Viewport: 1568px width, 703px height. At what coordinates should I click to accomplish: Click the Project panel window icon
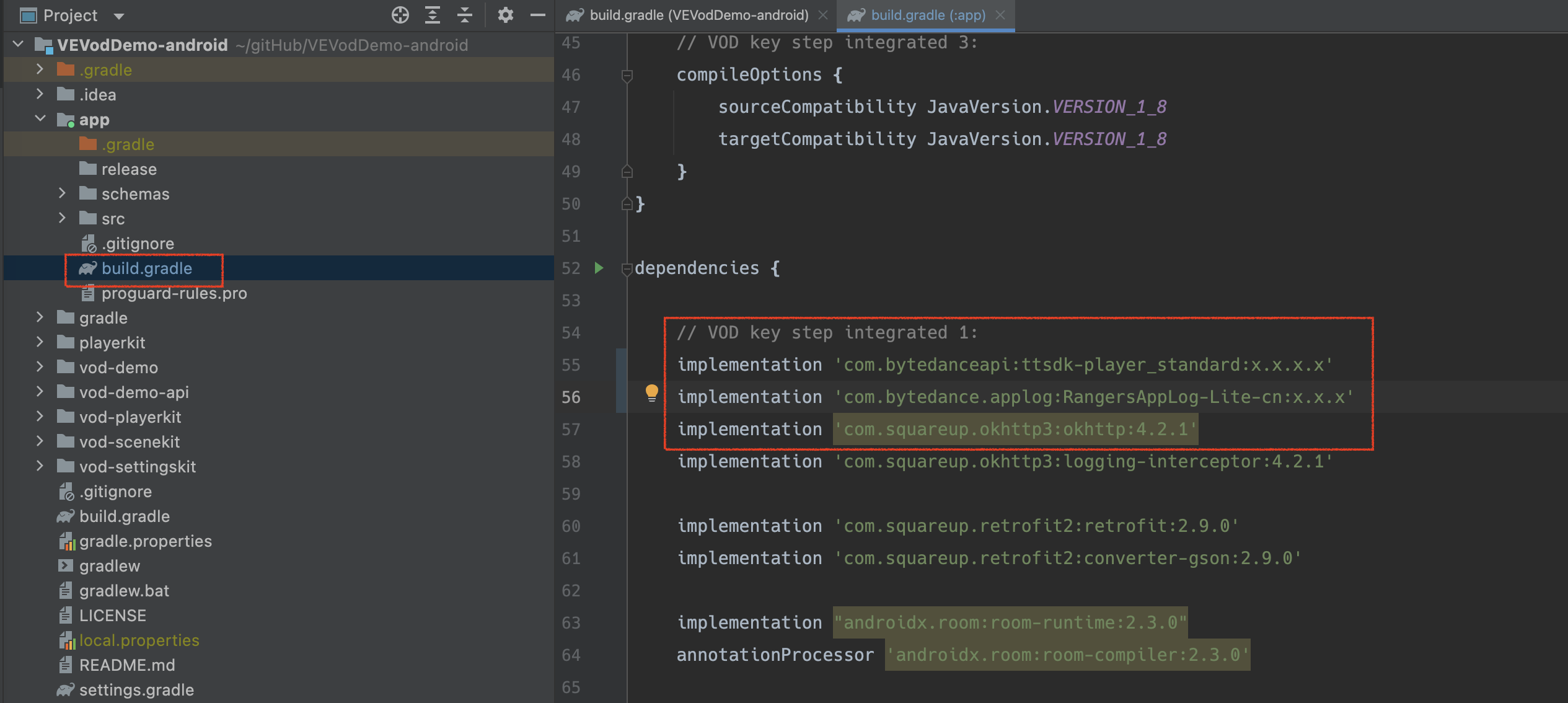click(x=29, y=15)
